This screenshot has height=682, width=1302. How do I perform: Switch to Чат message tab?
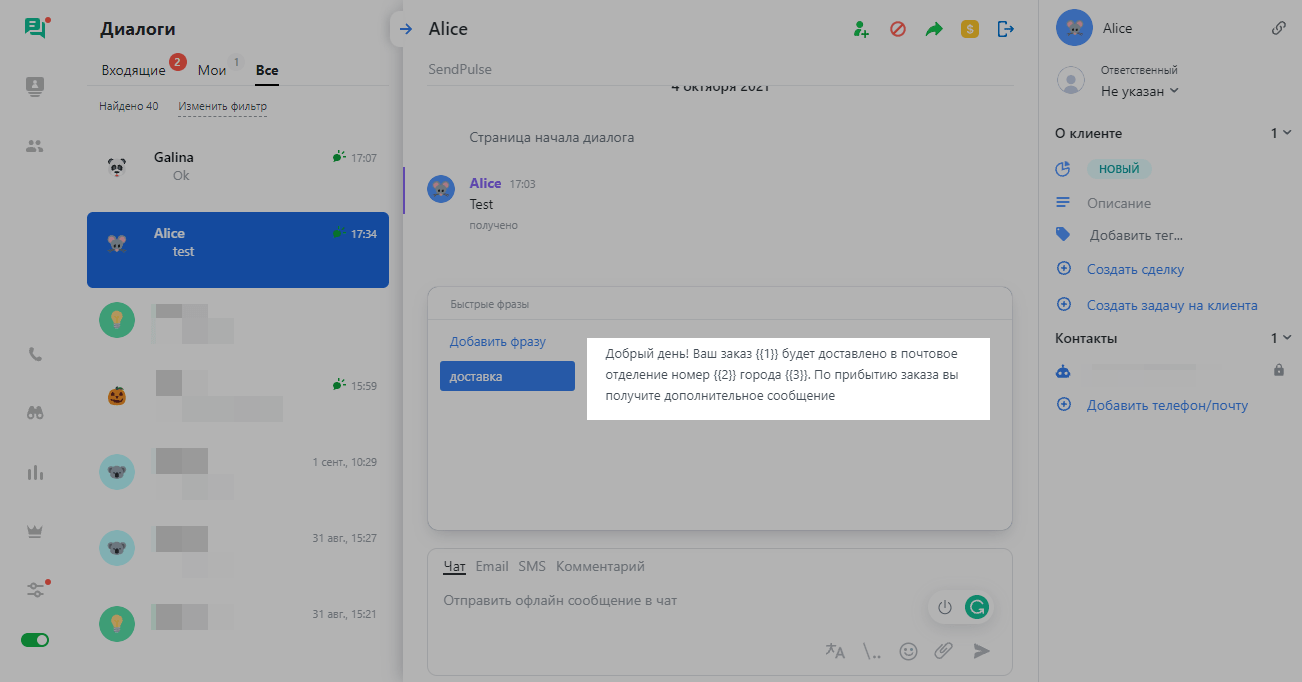[x=455, y=566]
